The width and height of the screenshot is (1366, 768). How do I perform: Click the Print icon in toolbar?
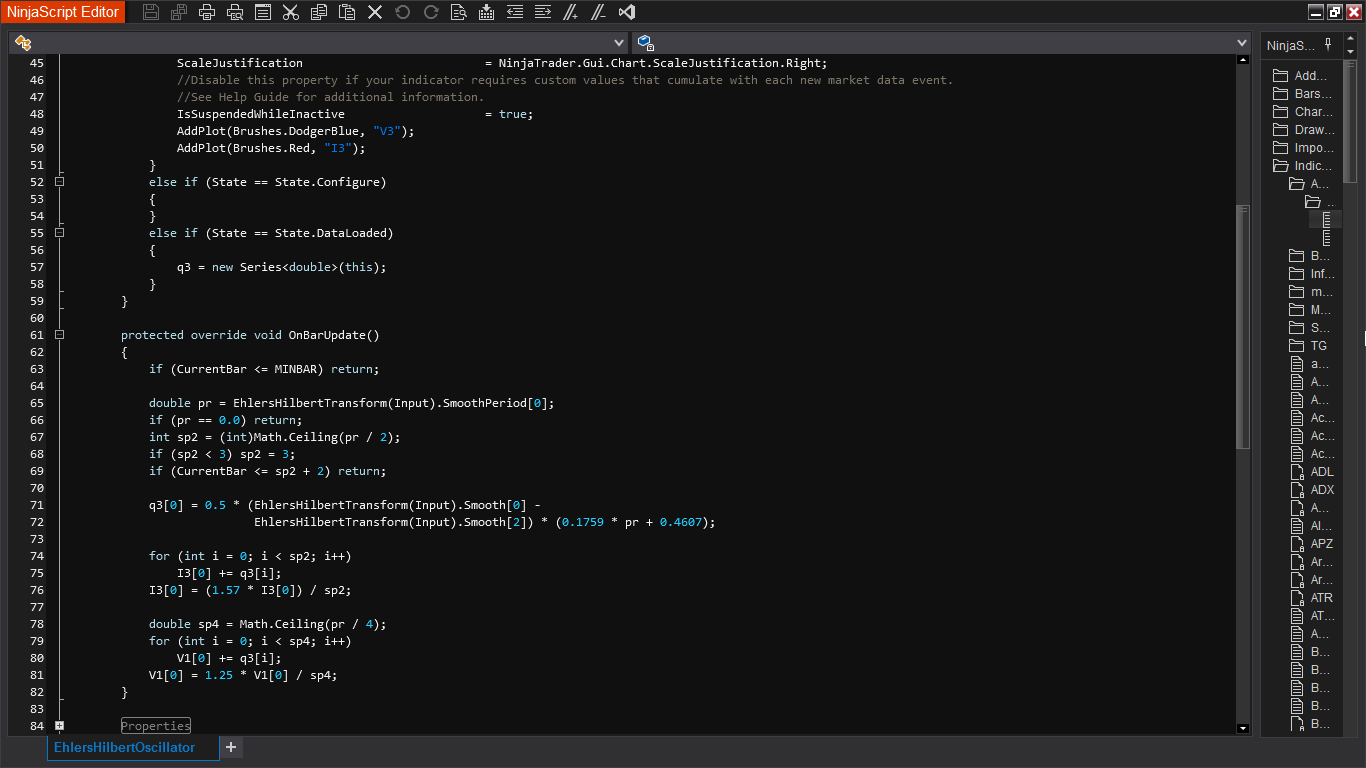point(207,12)
